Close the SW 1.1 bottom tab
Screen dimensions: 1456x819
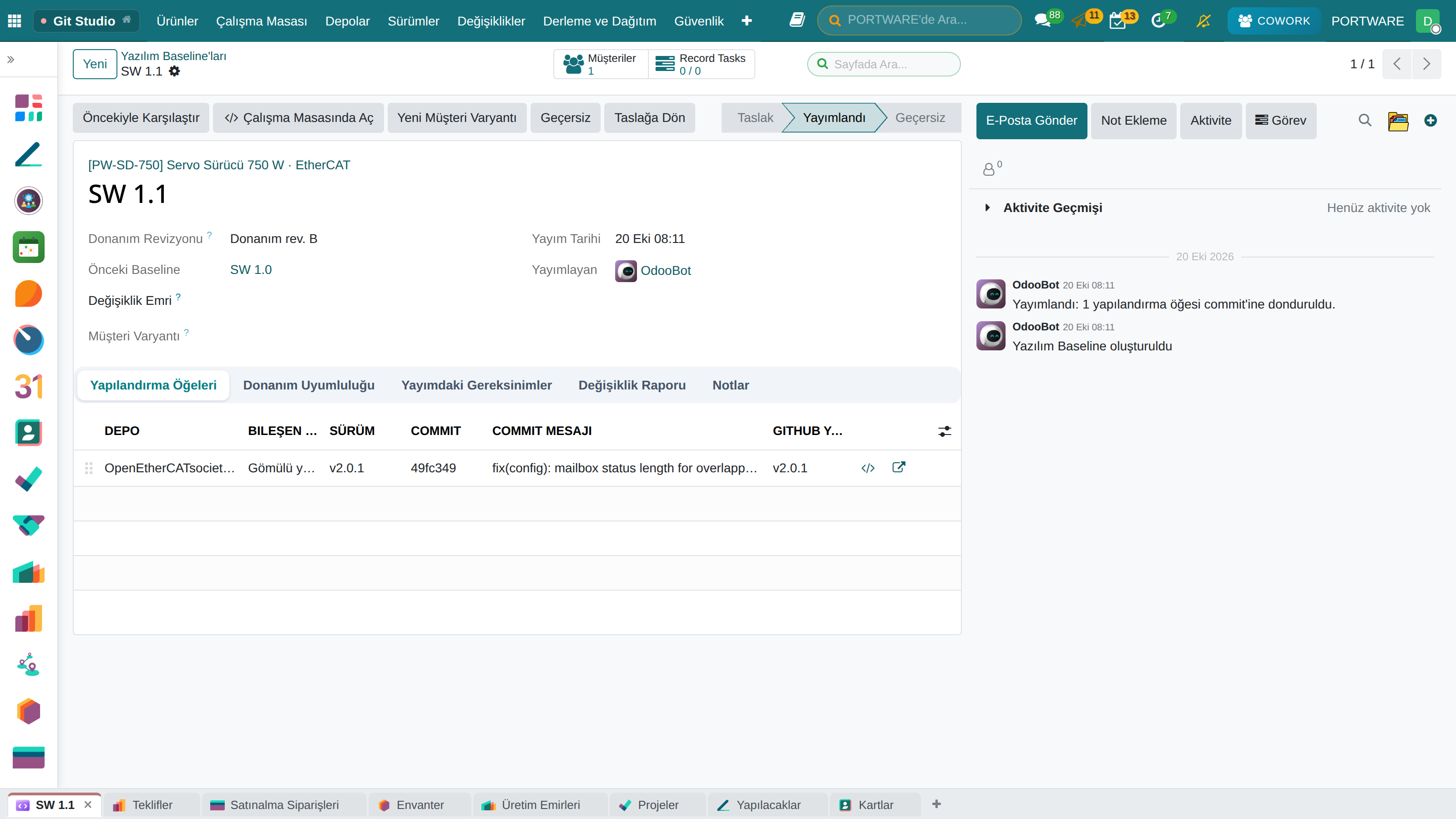(88, 804)
